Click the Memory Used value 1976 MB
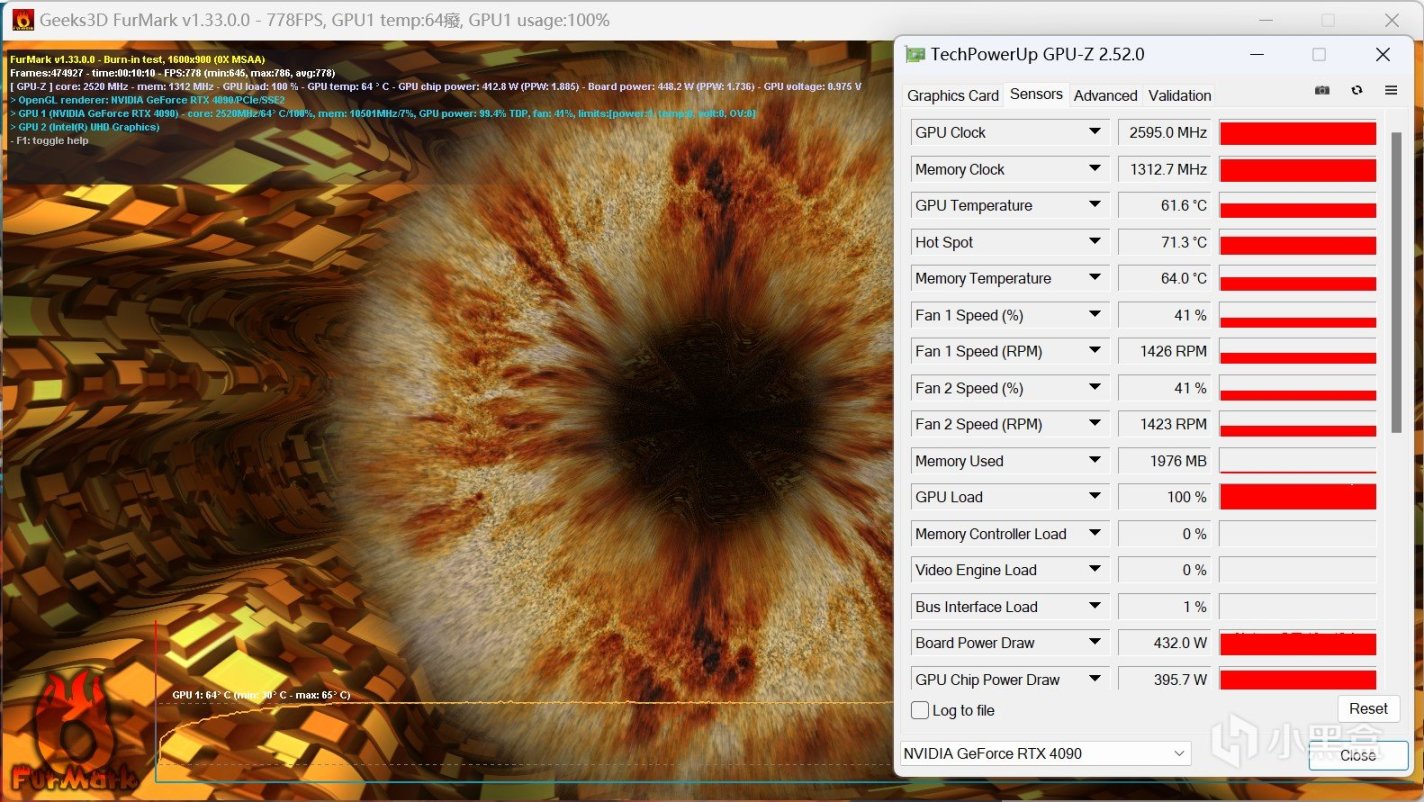Image resolution: width=1424 pixels, height=802 pixels. 1163,461
